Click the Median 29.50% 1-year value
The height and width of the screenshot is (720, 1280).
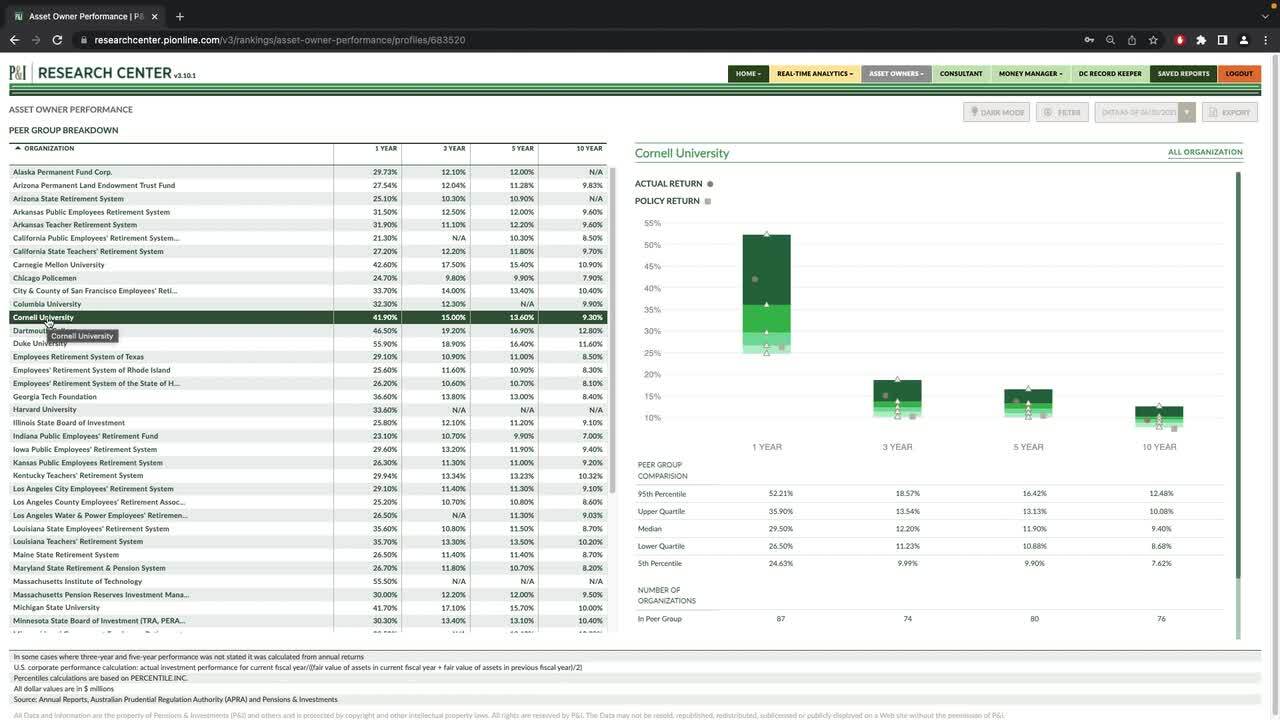(x=781, y=529)
